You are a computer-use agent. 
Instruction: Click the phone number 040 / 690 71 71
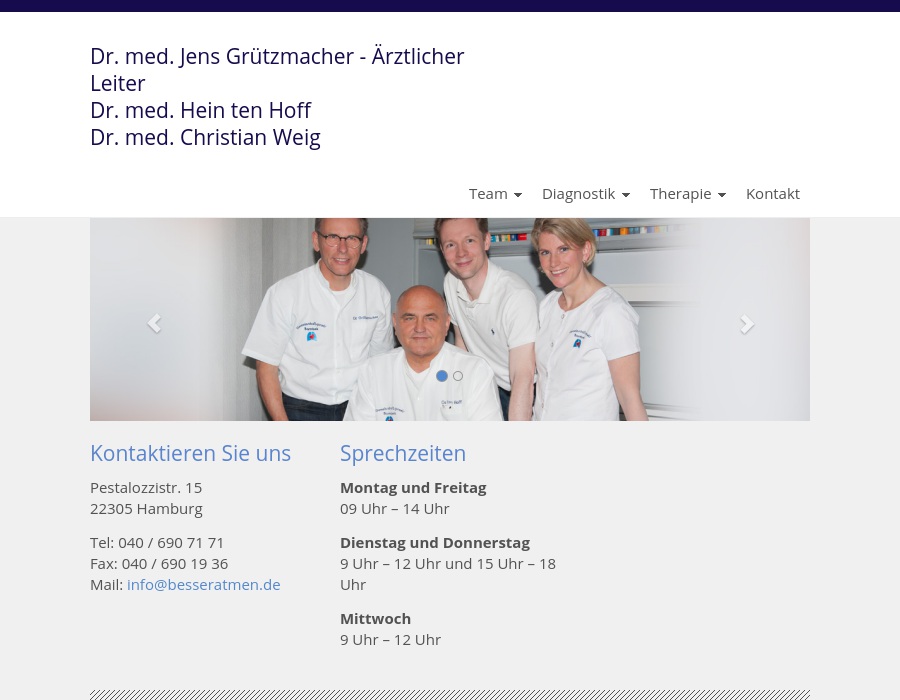[x=171, y=542]
